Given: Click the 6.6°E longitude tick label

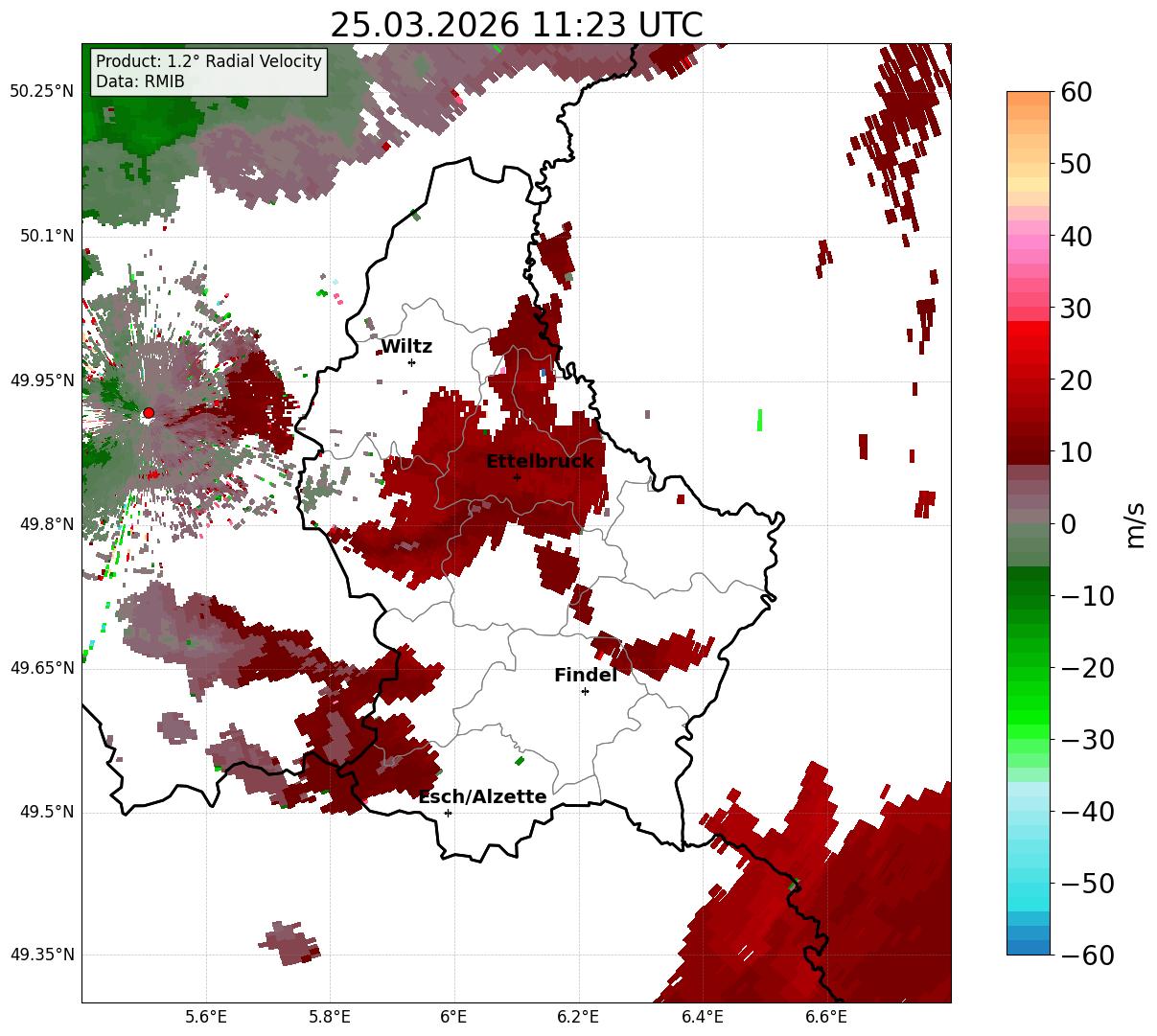Looking at the screenshot, I should click(x=825, y=1018).
